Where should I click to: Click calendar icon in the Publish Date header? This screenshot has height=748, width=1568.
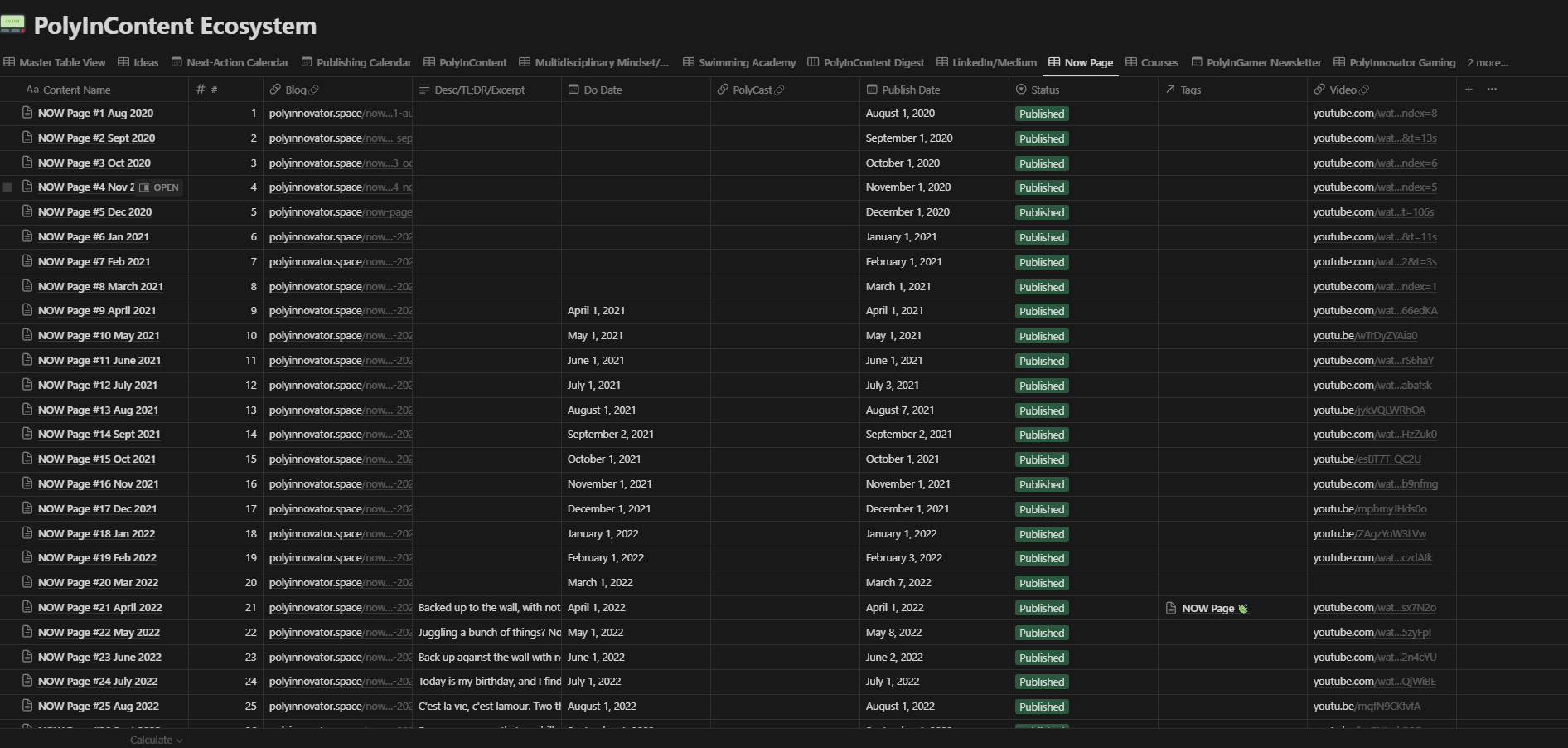(871, 90)
